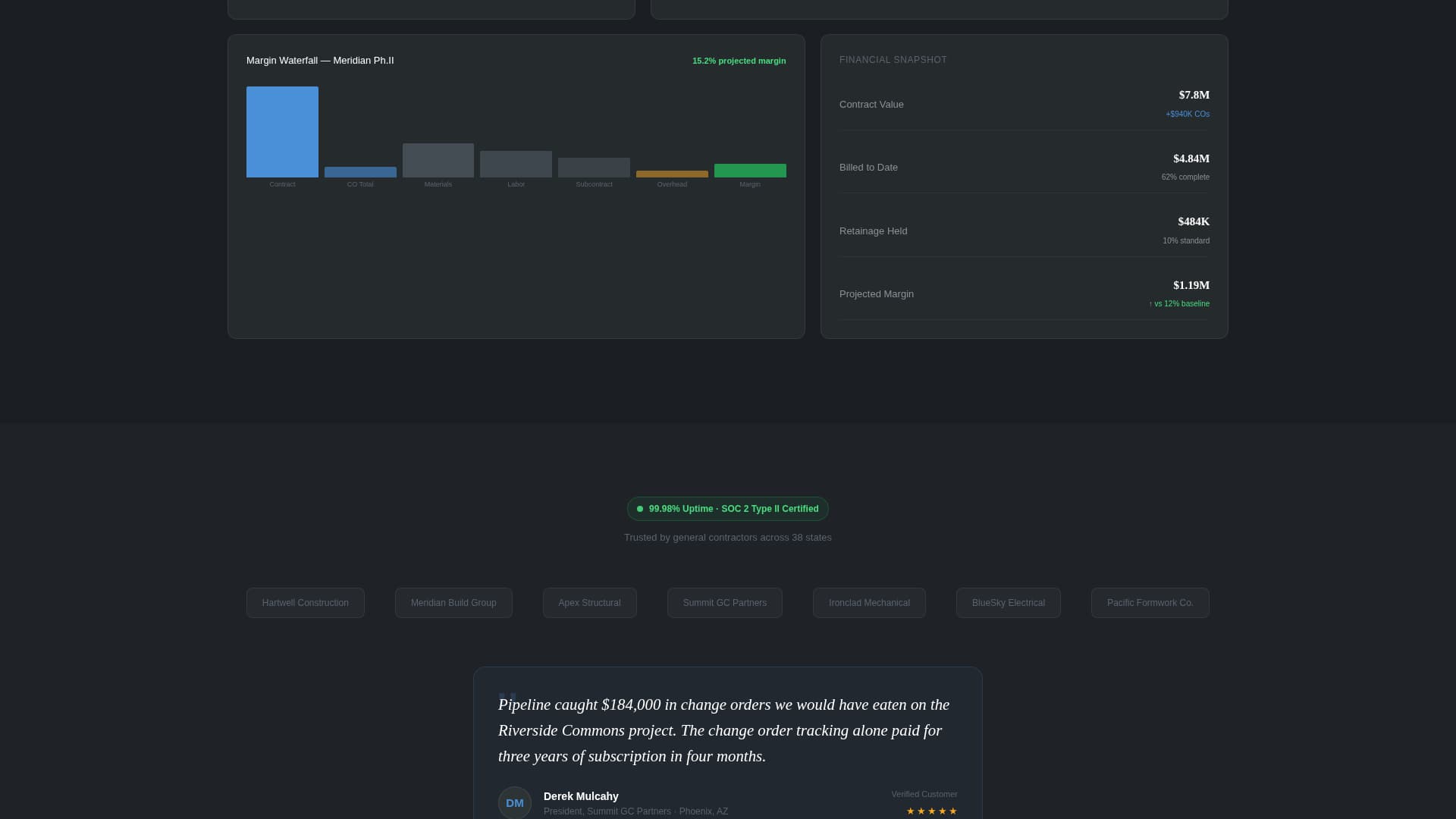The image size is (1456, 819).
Task: Click the Materials bar in margin waterfall
Action: [x=438, y=160]
